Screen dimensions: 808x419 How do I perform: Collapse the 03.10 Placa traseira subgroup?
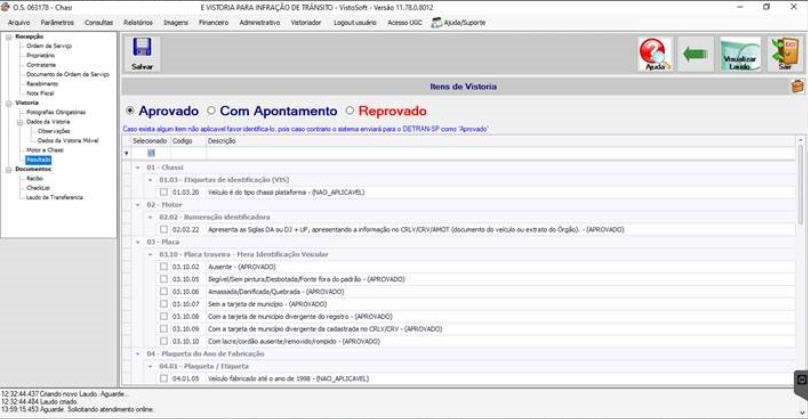tap(150, 254)
